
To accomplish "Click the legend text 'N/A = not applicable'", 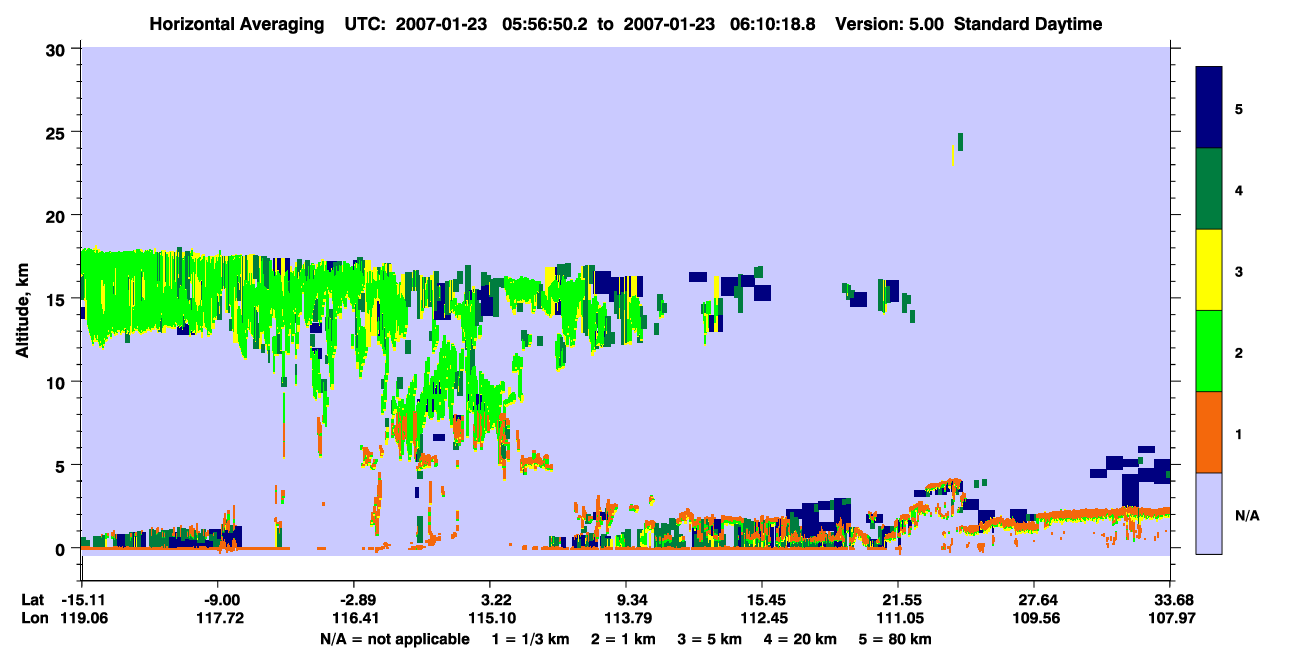I will point(395,639).
